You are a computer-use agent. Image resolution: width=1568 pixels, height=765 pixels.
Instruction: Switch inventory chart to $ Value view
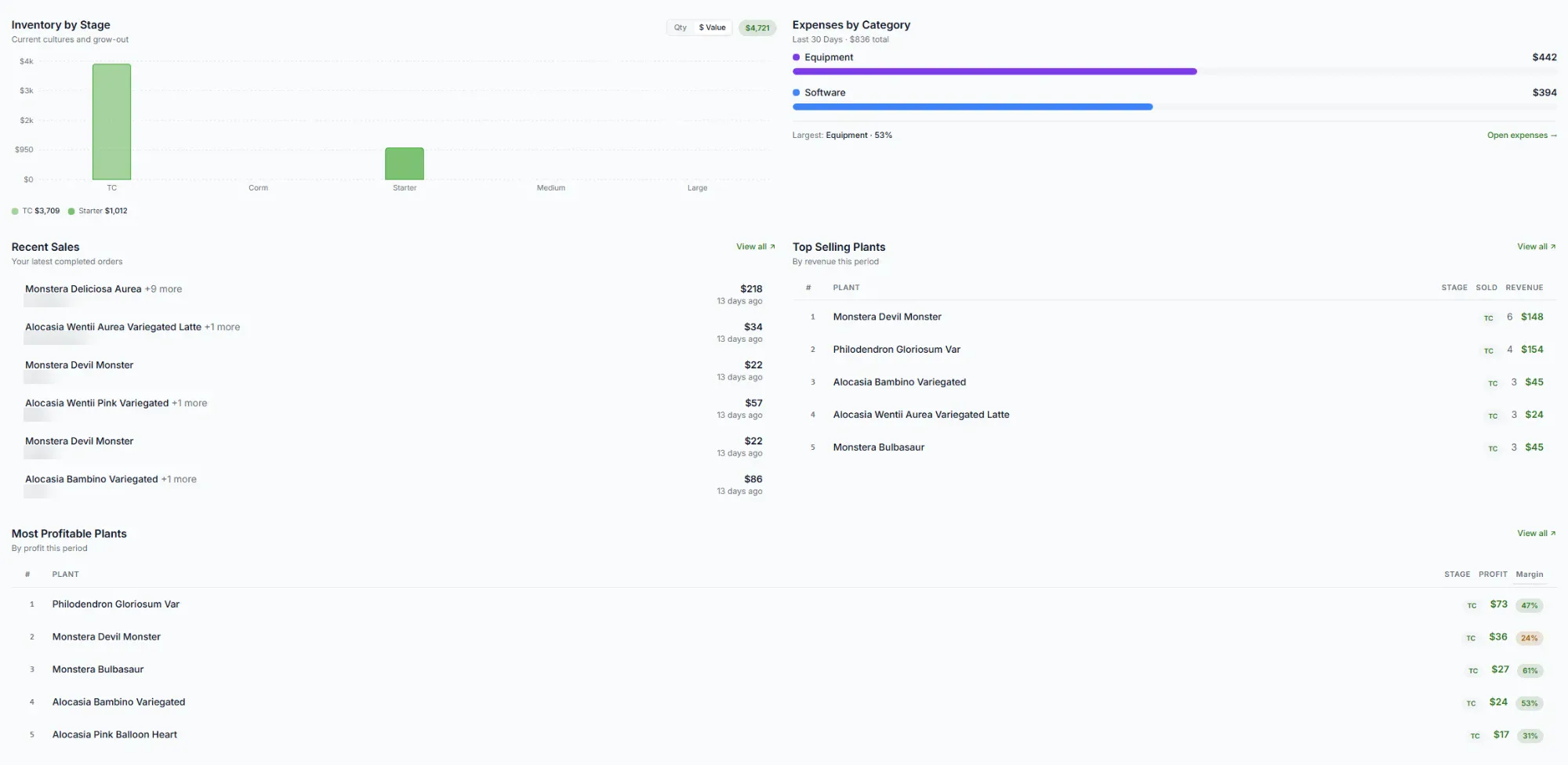712,27
